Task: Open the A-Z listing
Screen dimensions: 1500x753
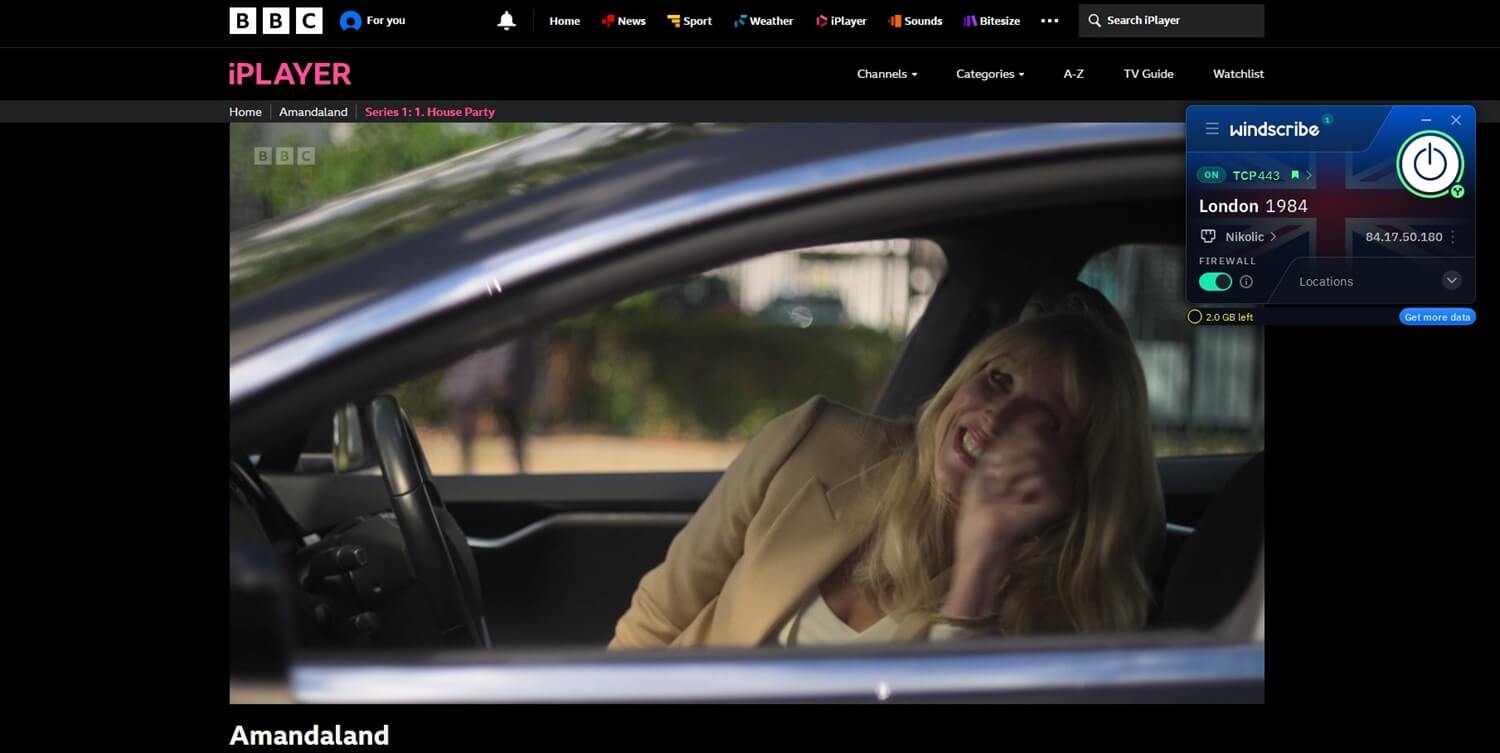Action: point(1073,74)
